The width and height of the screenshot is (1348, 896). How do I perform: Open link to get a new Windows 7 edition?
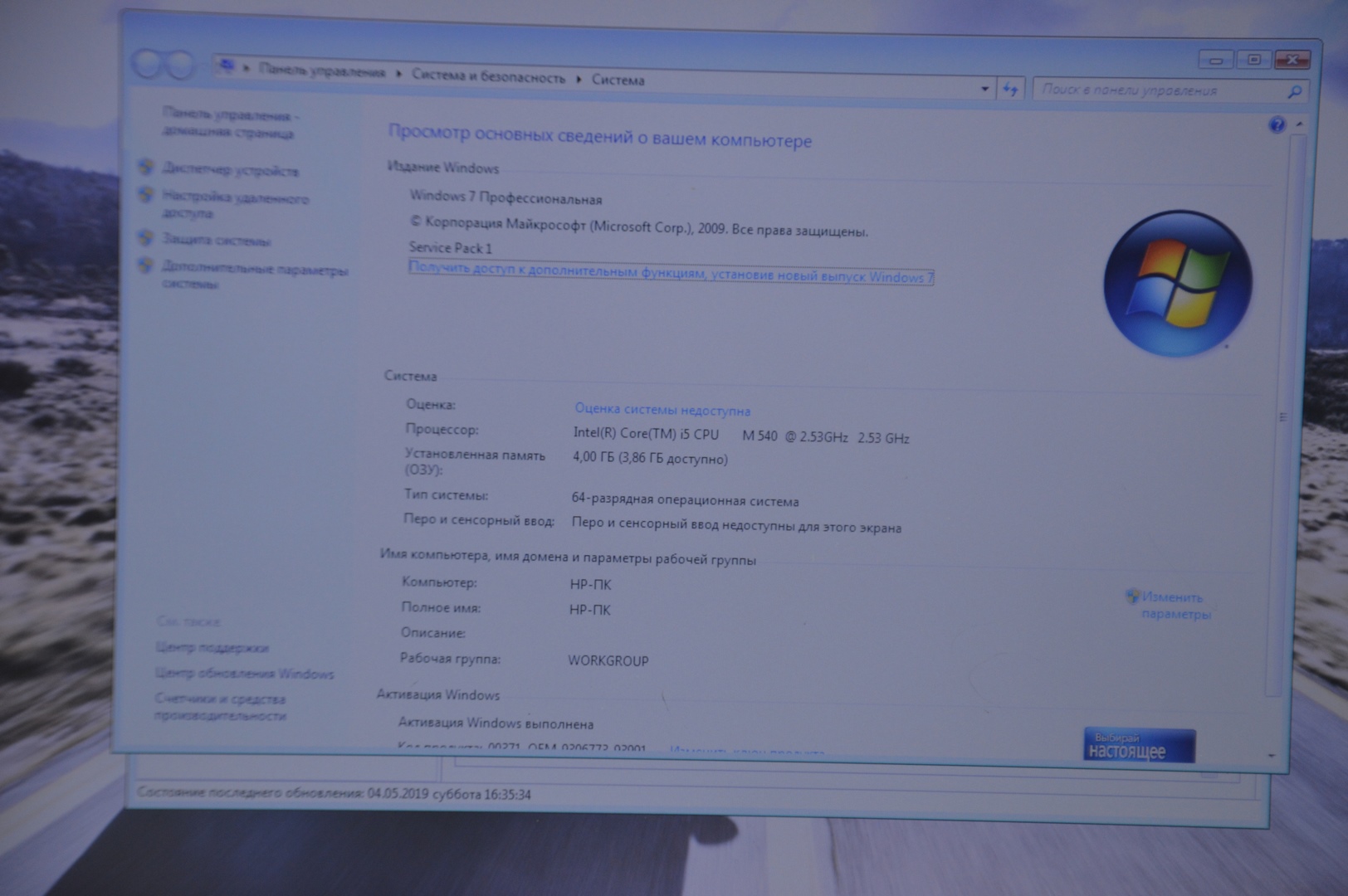671,273
